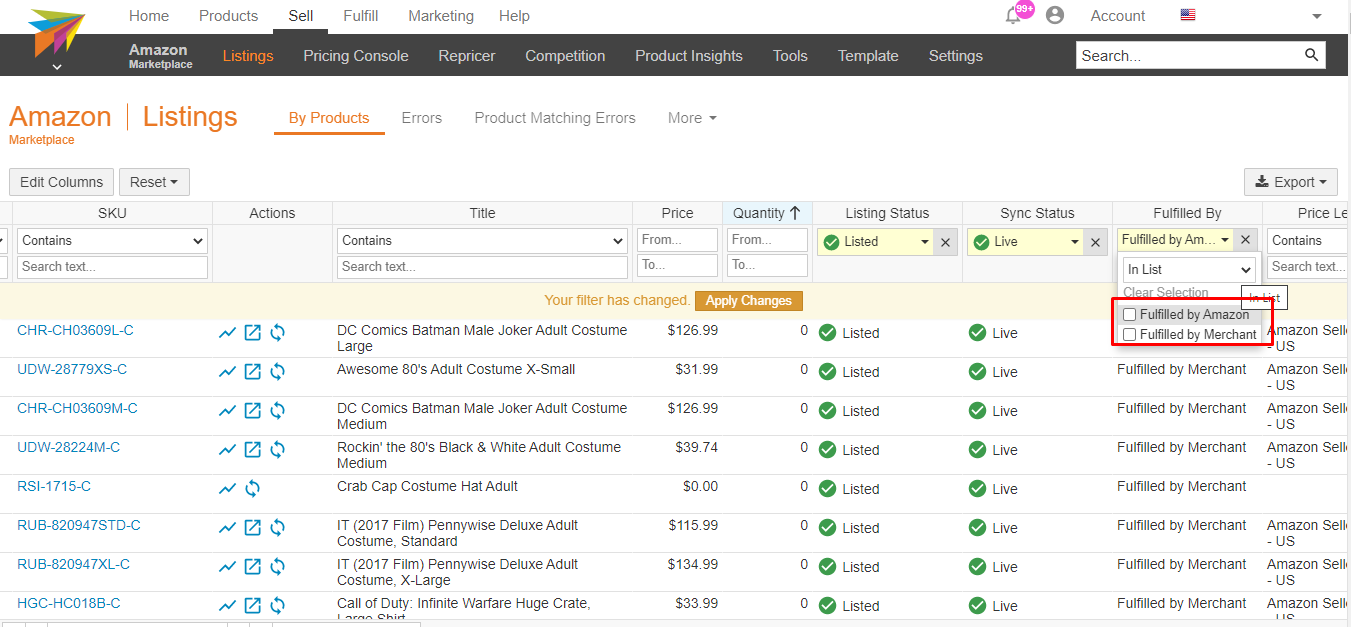Clear the Sync Status filter X

click(x=1095, y=242)
